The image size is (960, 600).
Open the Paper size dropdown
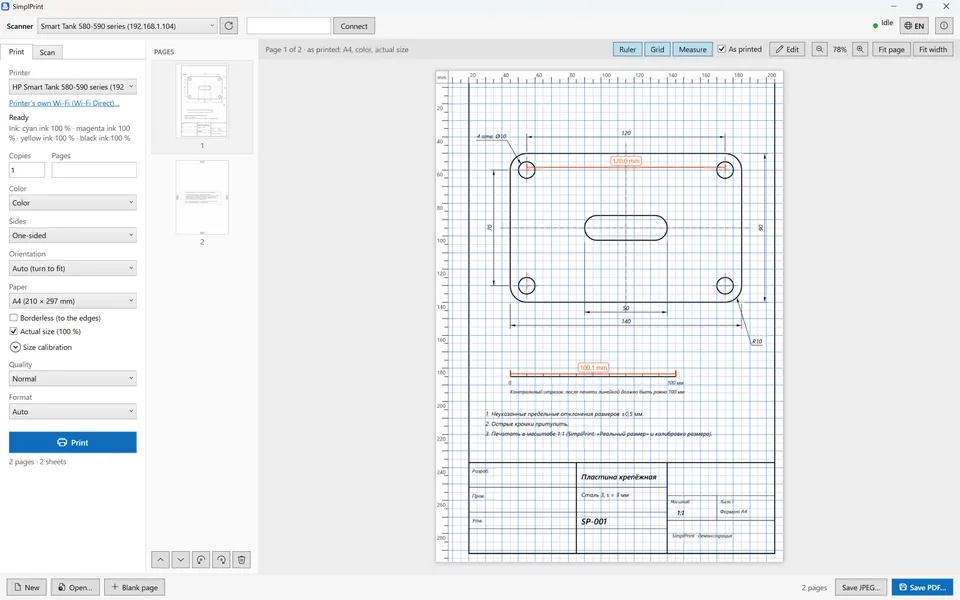[73, 301]
